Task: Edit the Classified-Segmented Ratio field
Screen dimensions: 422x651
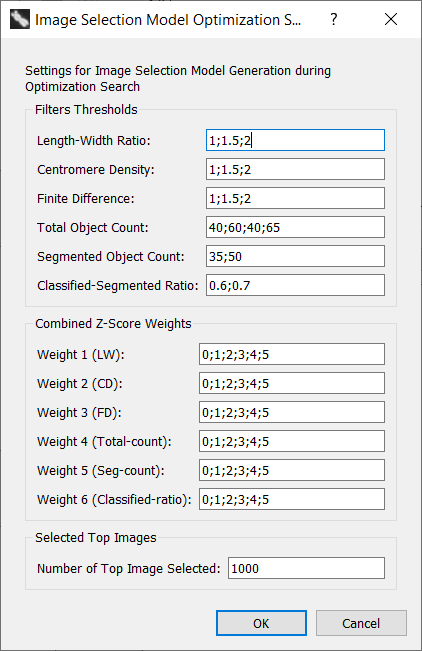Action: pyautogui.click(x=295, y=285)
